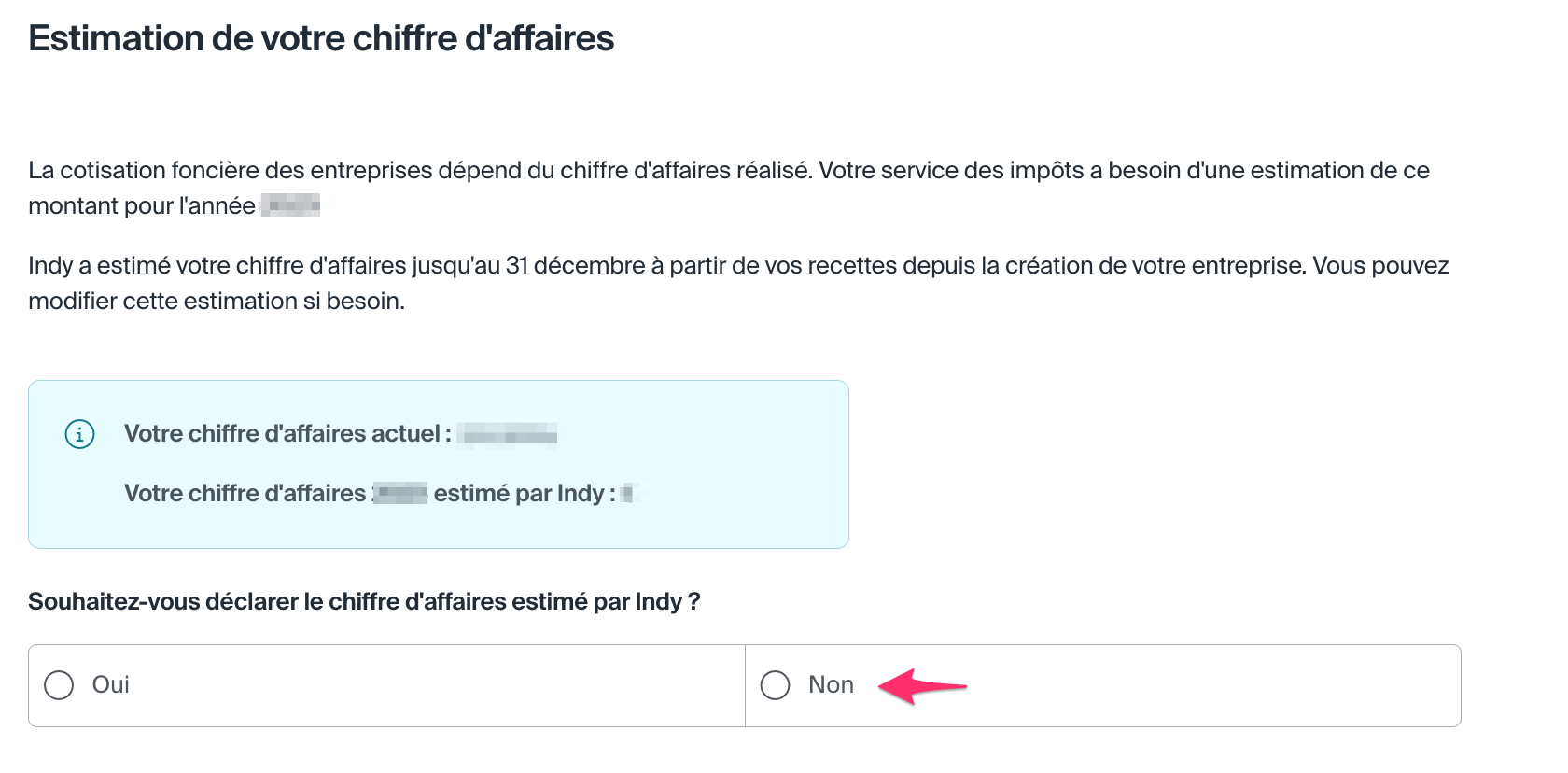The width and height of the screenshot is (1568, 773).
Task: Click the Non option label text
Action: coord(831,685)
